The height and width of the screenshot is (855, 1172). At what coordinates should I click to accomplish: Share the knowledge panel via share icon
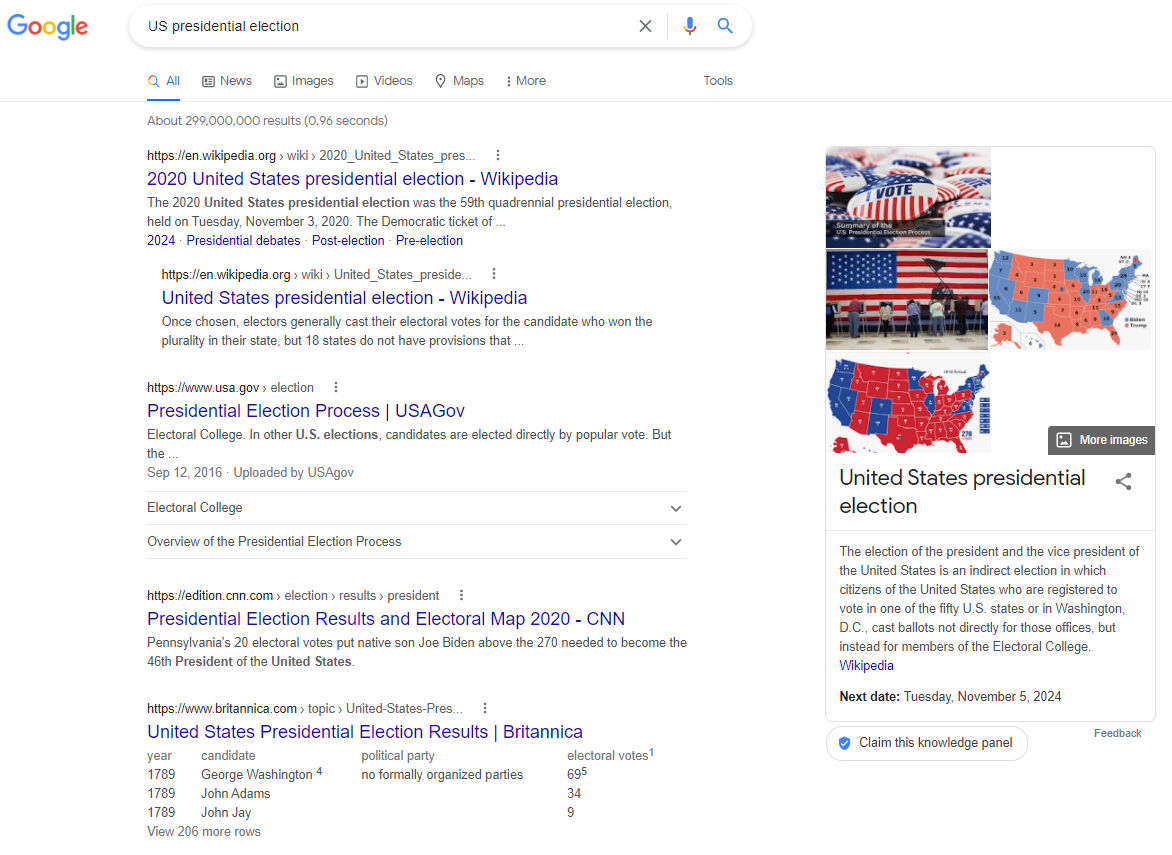[x=1123, y=482]
